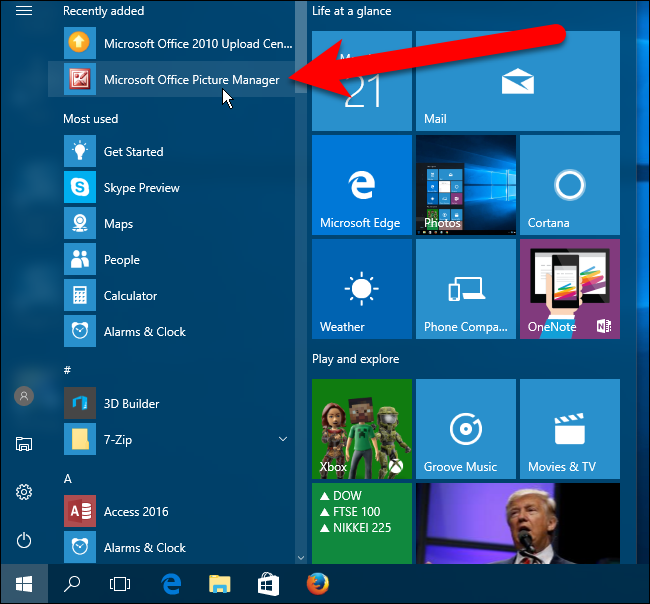Click the 'Life at a glance' group title

tap(352, 11)
